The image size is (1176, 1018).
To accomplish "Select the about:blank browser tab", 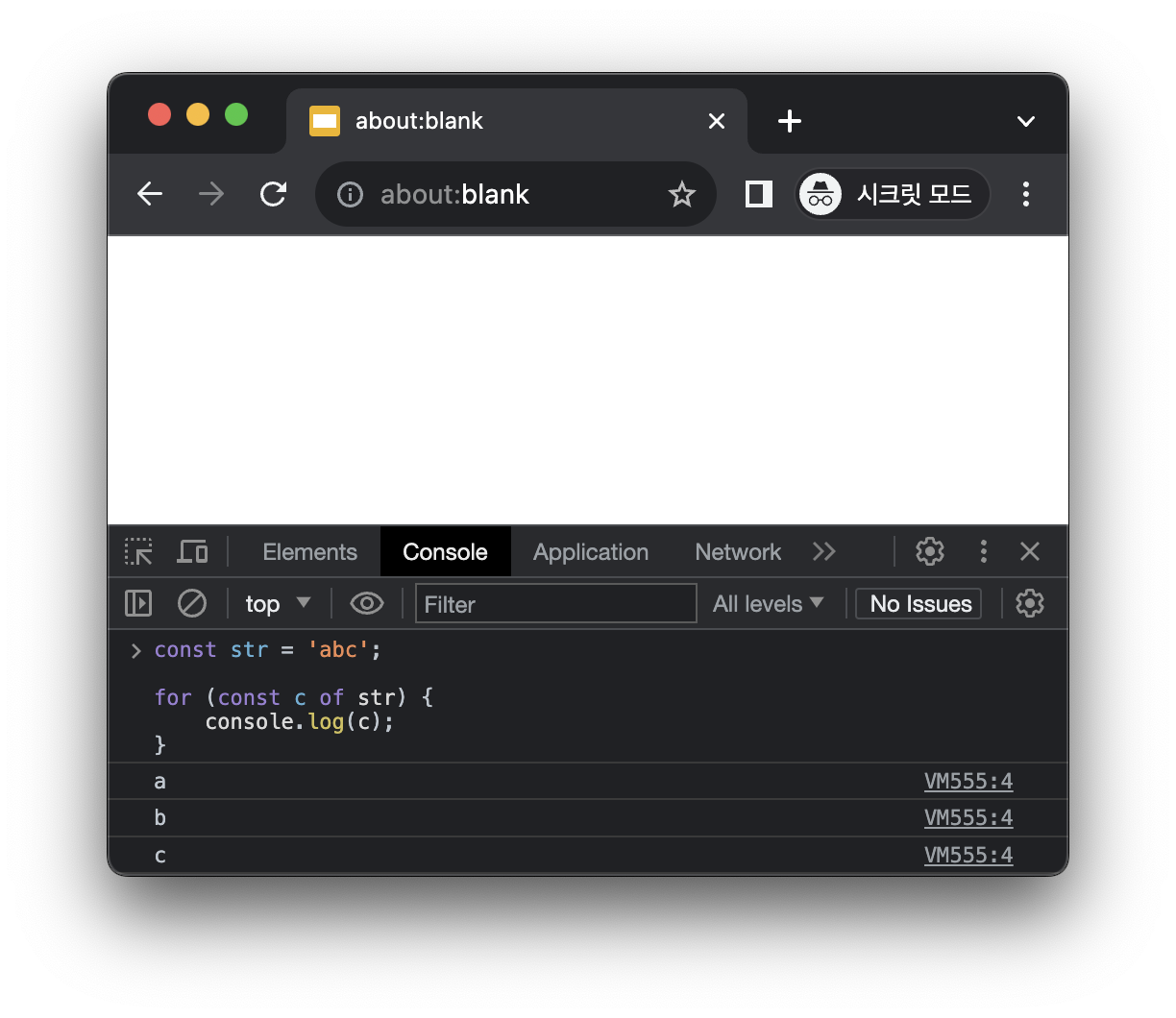I will [517, 121].
